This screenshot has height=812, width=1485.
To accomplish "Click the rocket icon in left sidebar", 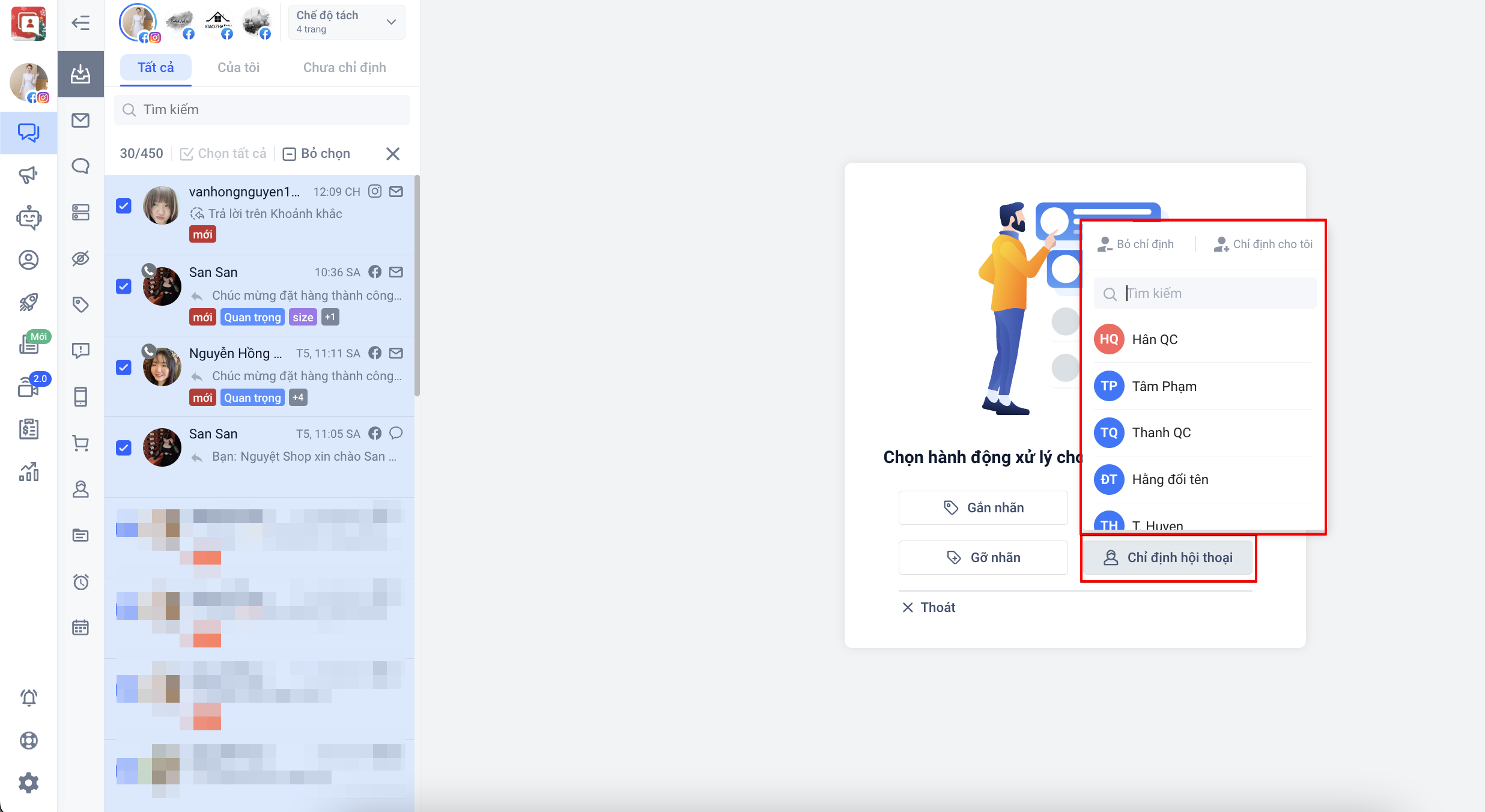I will [x=28, y=302].
